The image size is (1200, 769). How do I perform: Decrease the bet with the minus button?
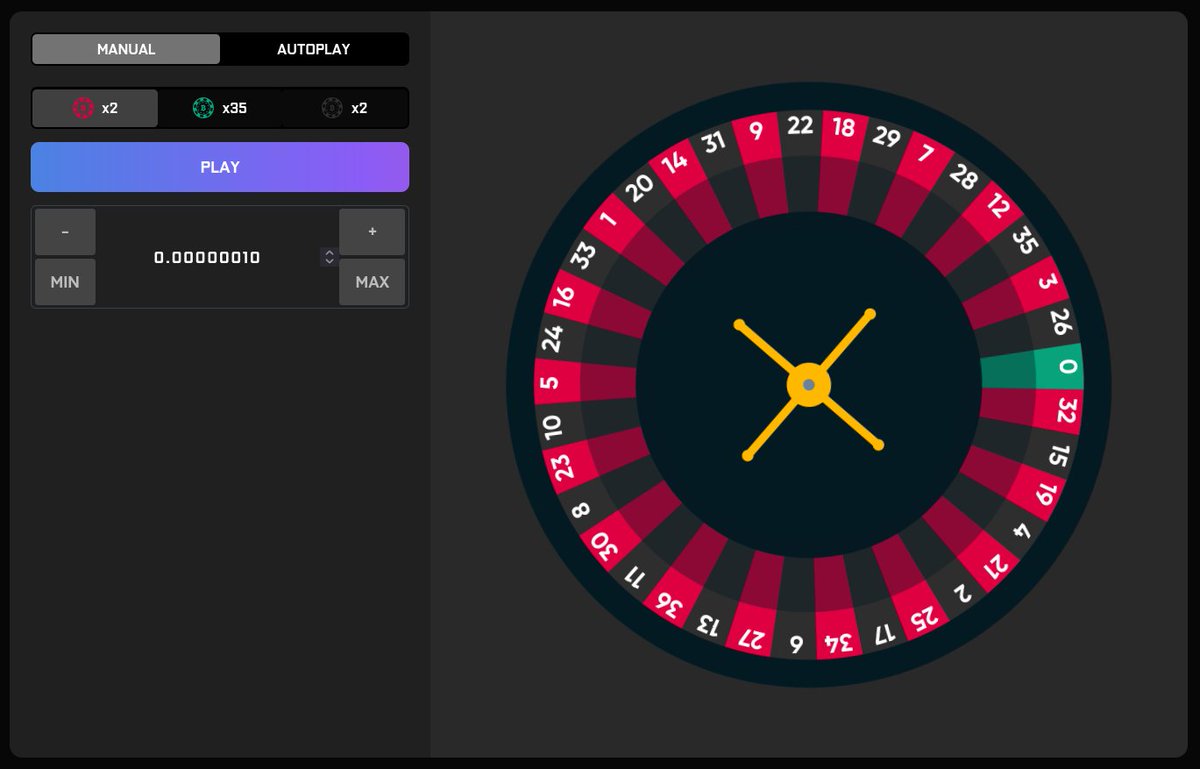pos(64,231)
